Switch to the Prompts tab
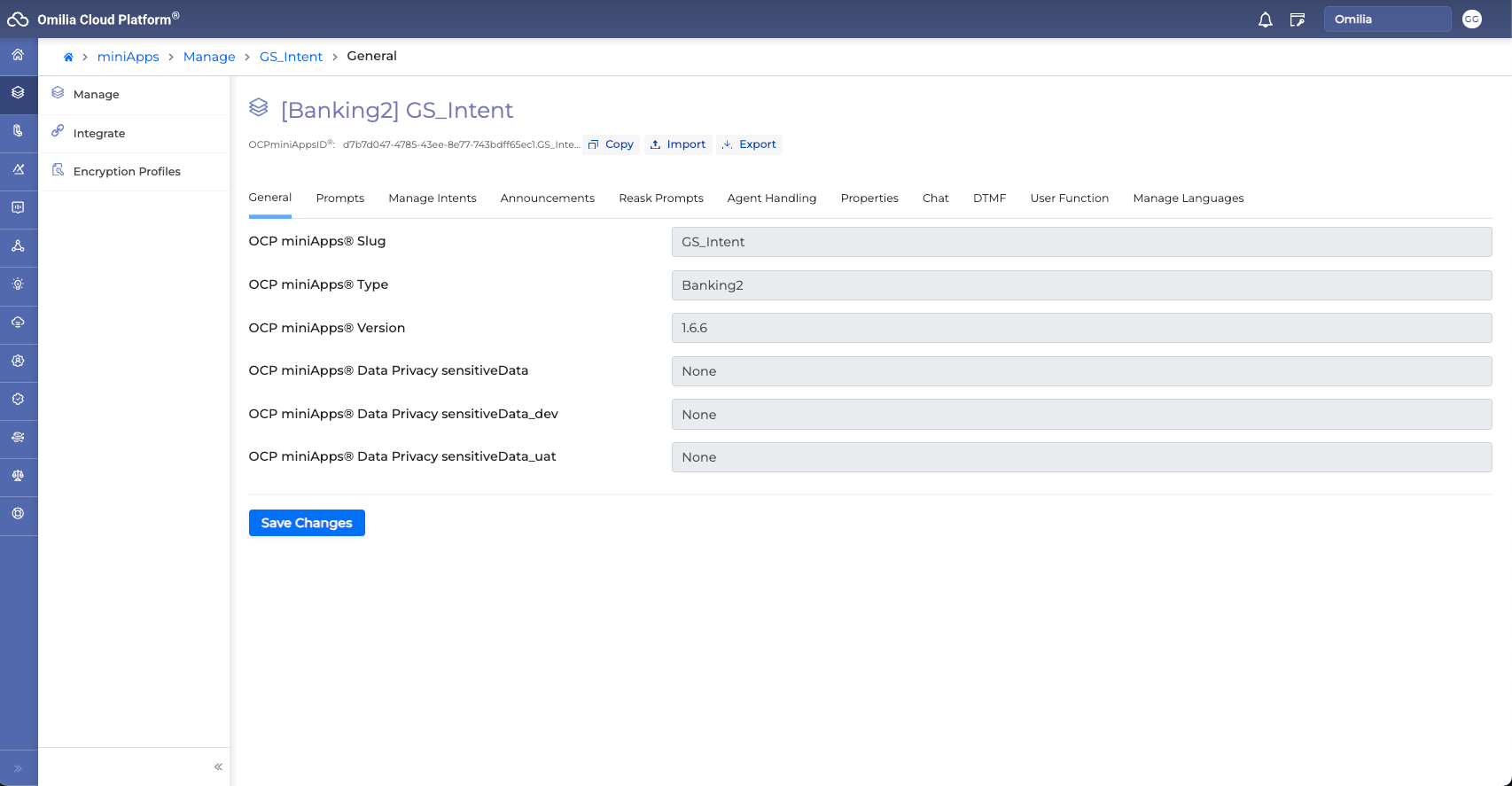 point(339,198)
